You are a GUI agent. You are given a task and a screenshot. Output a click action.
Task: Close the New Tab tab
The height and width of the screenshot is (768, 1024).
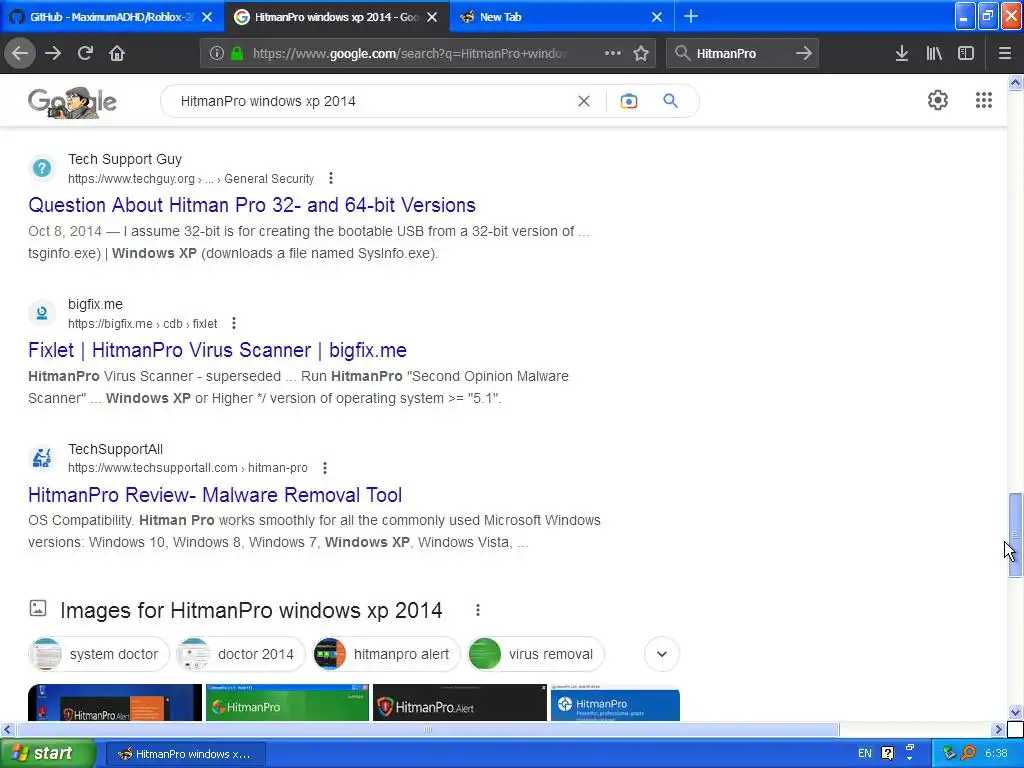[x=657, y=17]
